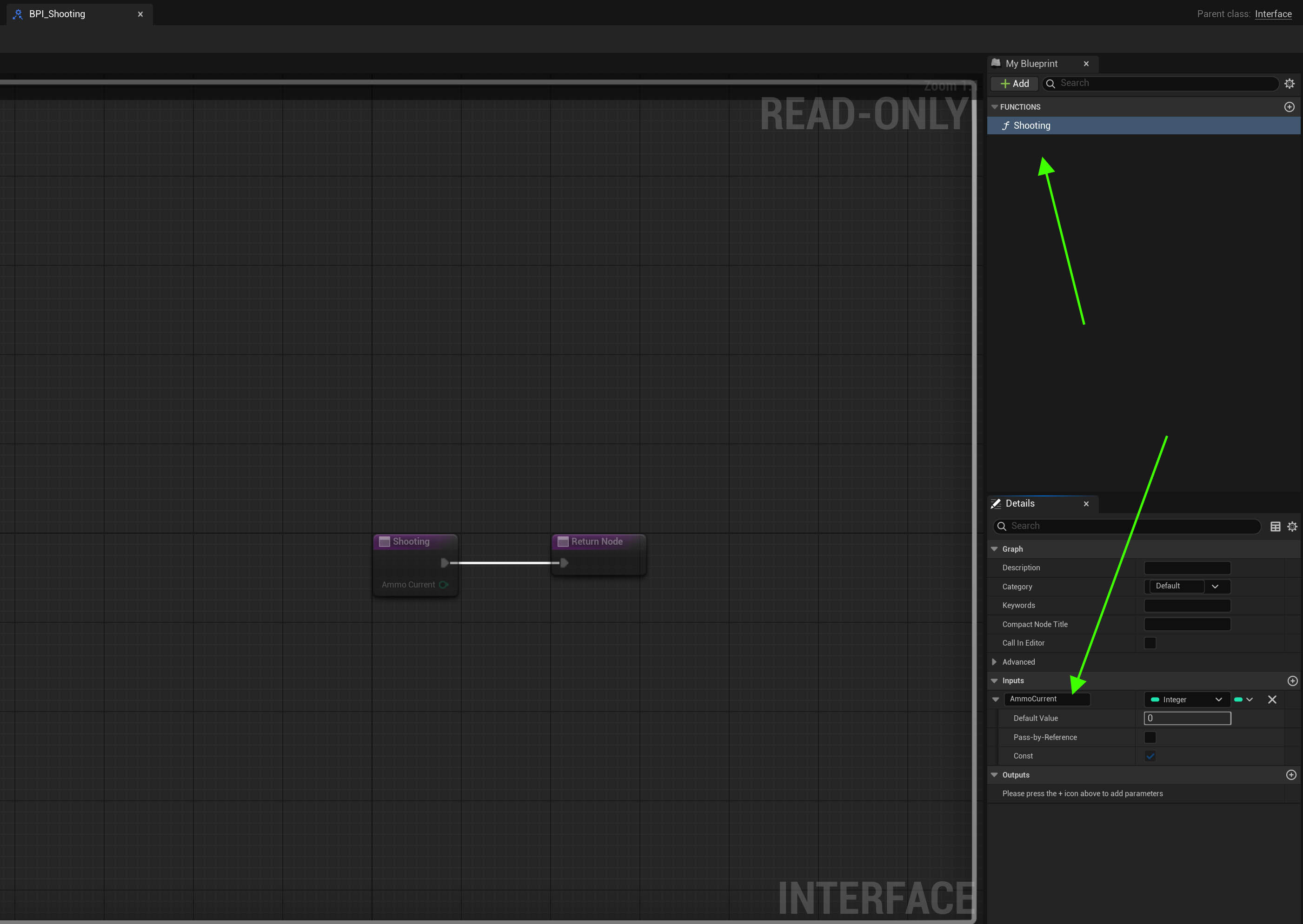Open the Integer type dropdown

1187,700
